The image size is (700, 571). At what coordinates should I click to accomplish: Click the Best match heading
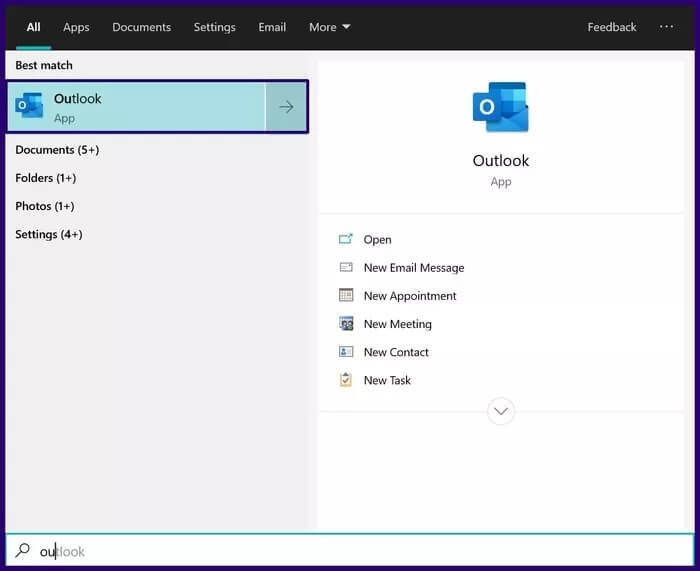[44, 65]
